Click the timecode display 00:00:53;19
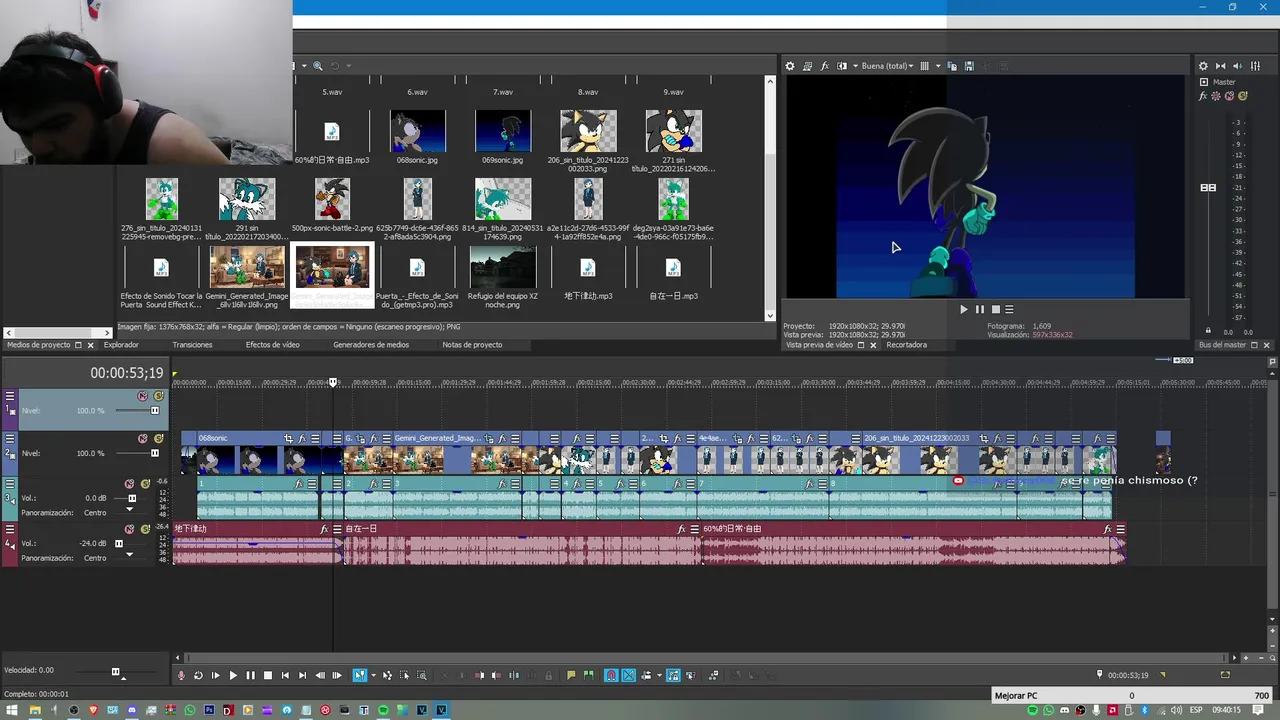 [126, 373]
